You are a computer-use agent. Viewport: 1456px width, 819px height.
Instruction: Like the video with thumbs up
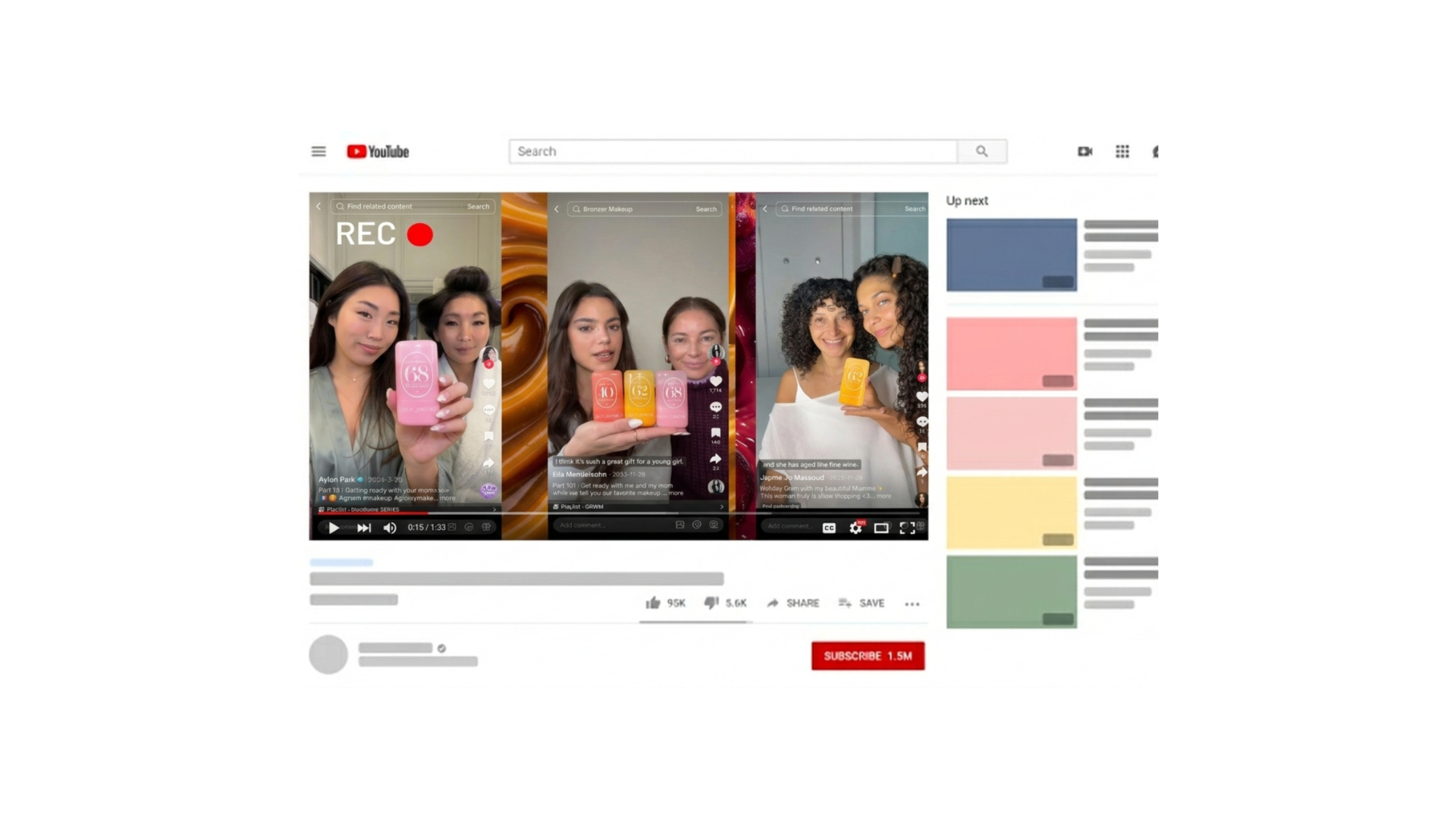click(x=653, y=603)
